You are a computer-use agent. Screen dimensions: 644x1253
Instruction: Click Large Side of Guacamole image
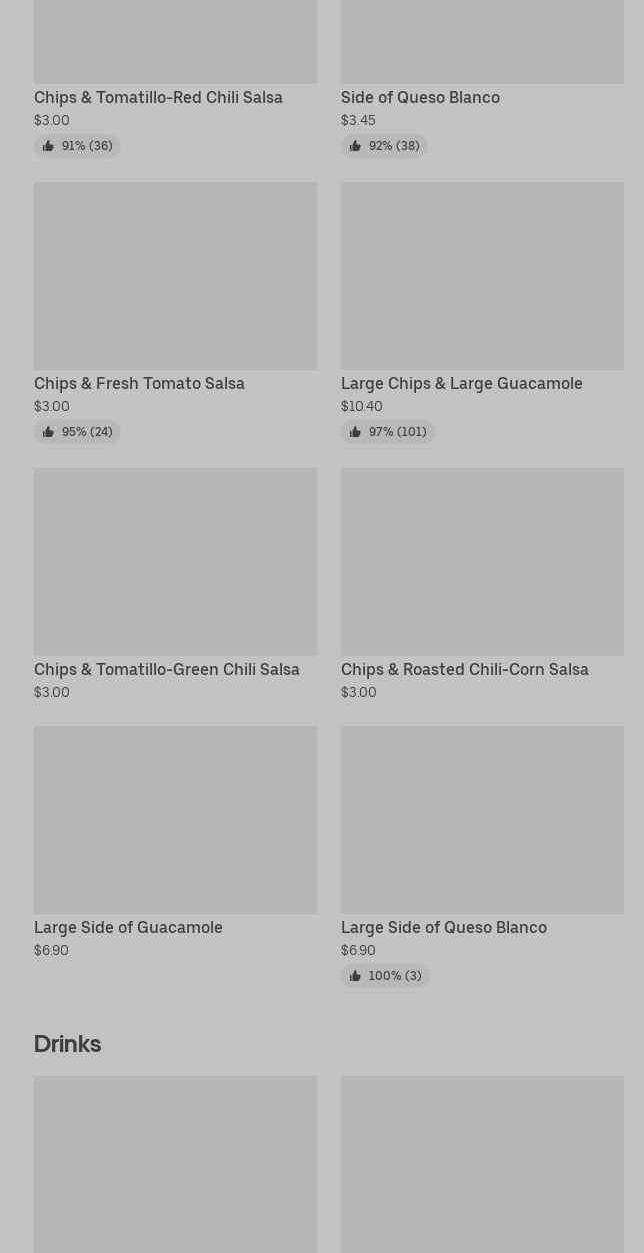pyautogui.click(x=175, y=820)
